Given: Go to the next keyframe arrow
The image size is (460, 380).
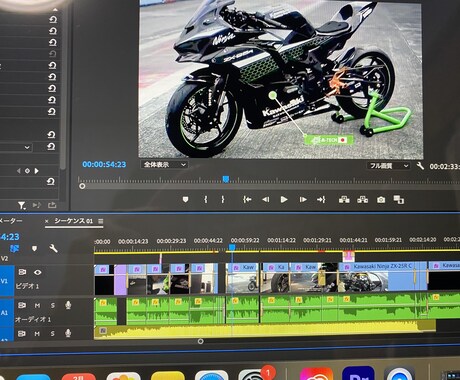Looking at the screenshot, I should click(36, 171).
